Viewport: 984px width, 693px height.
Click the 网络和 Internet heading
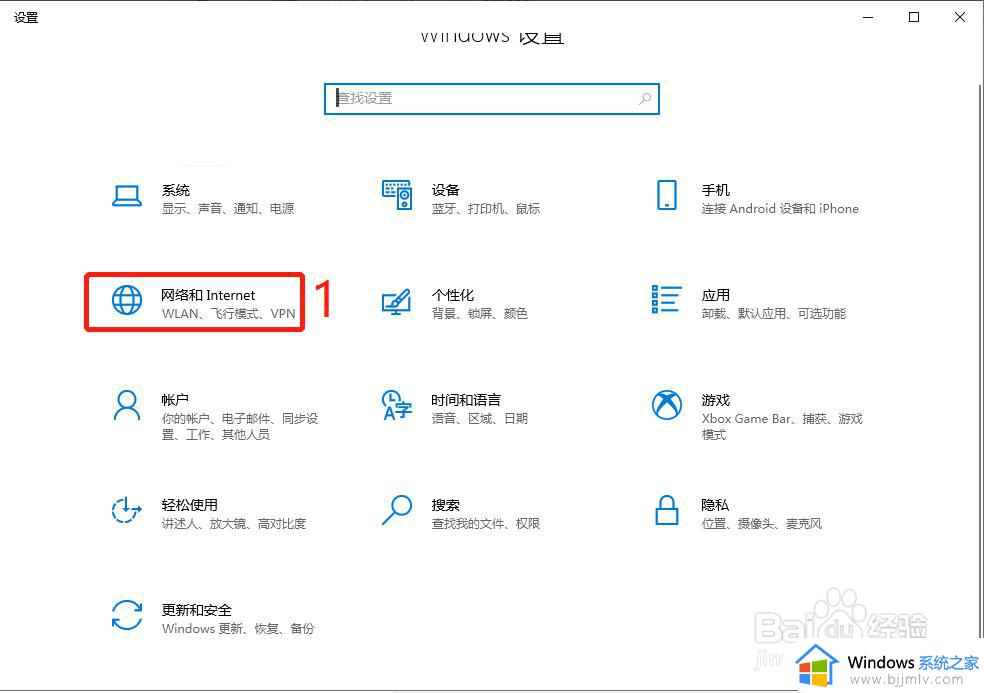tap(208, 295)
